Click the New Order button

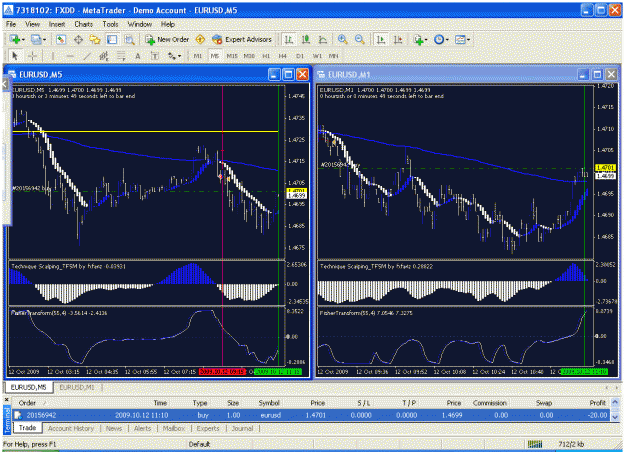coord(167,39)
